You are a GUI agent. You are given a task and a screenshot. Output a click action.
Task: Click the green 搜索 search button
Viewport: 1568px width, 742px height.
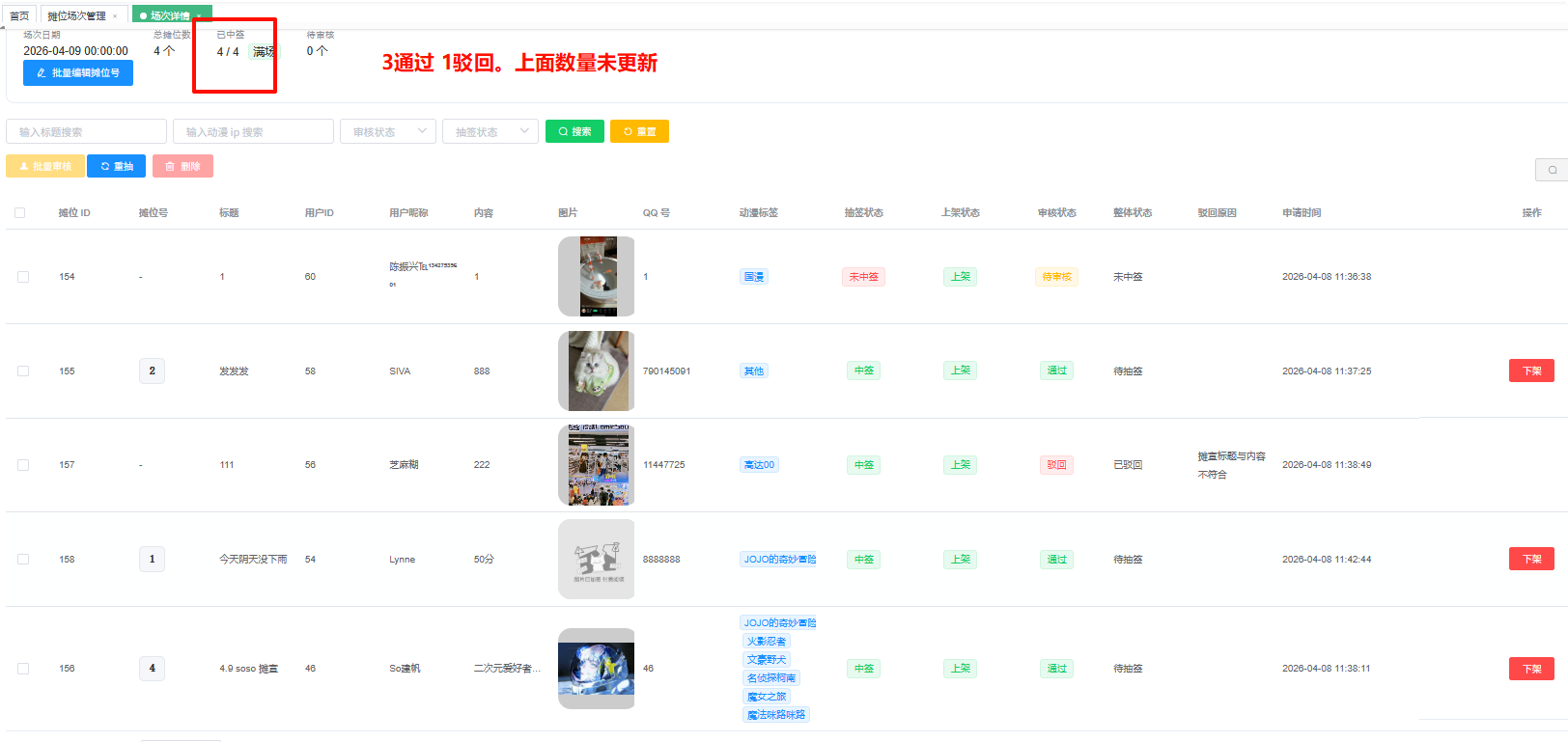574,131
